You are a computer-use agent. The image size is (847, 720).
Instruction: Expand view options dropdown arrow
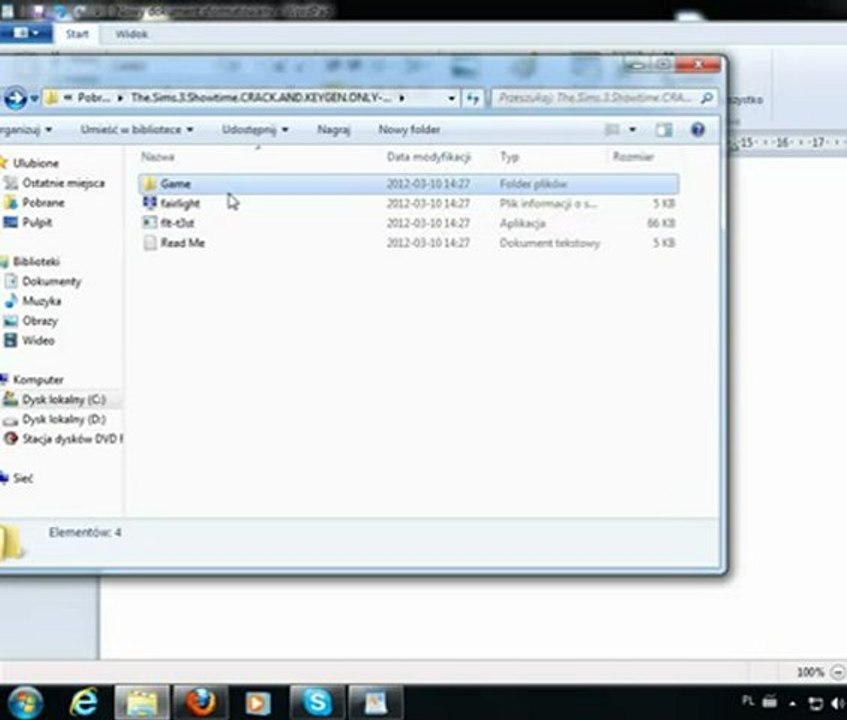[x=632, y=130]
